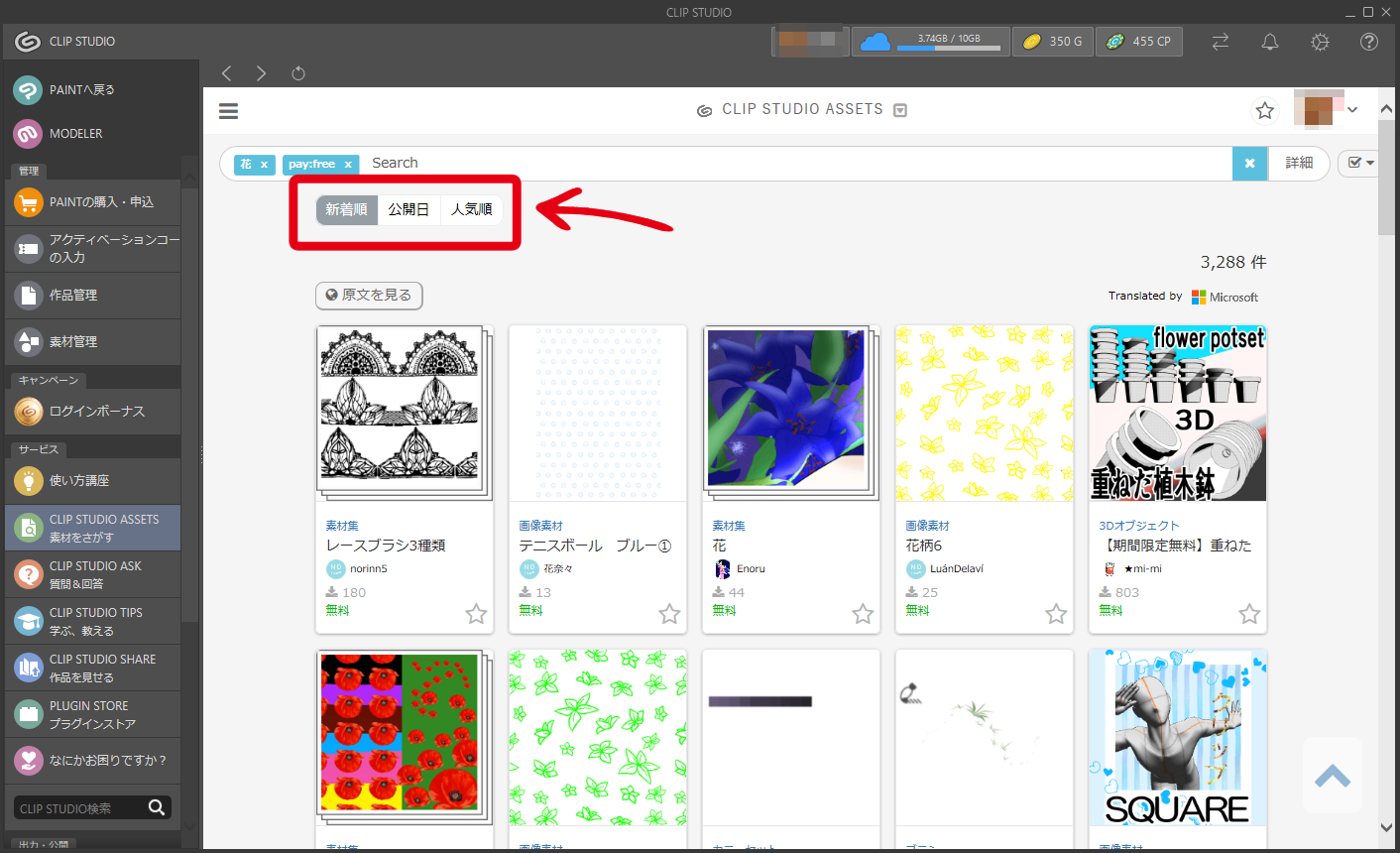Expand the account avatar dropdown
This screenshot has width=1400, height=853.
[1352, 110]
